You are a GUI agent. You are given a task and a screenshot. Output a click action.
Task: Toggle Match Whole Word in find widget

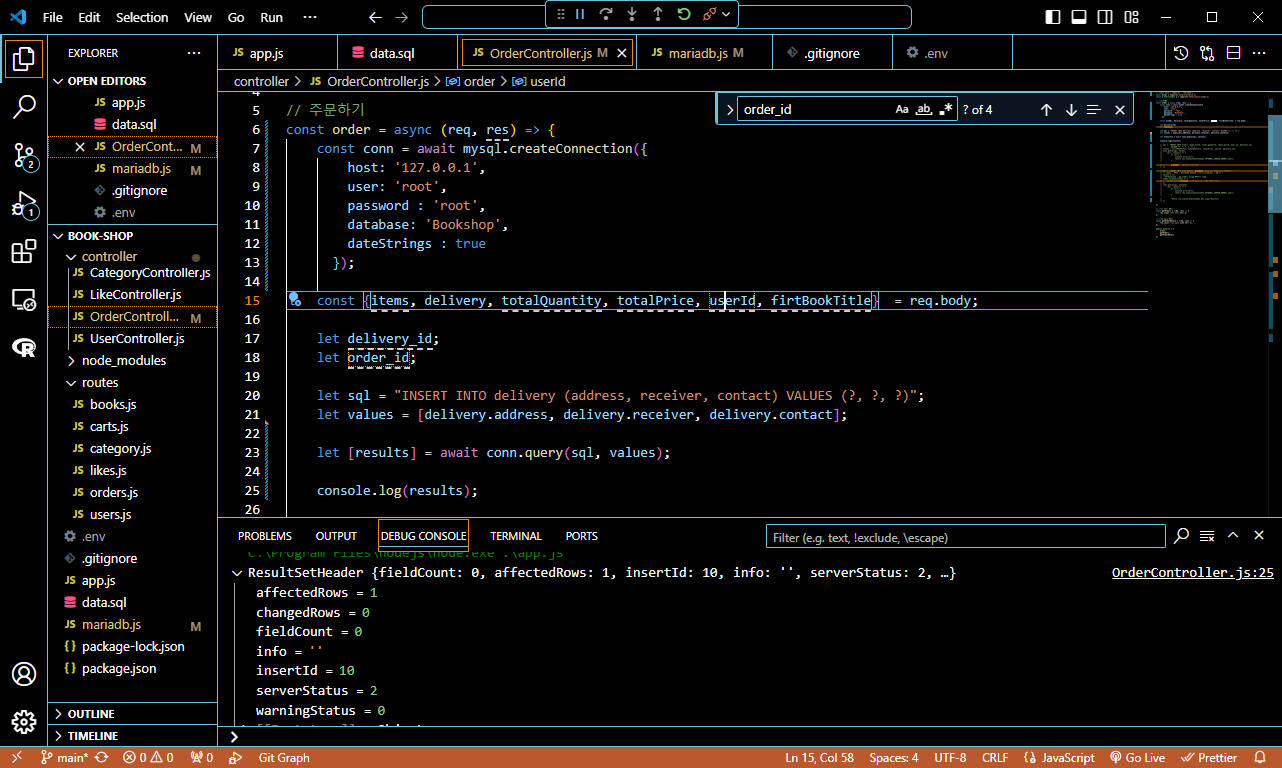point(924,109)
